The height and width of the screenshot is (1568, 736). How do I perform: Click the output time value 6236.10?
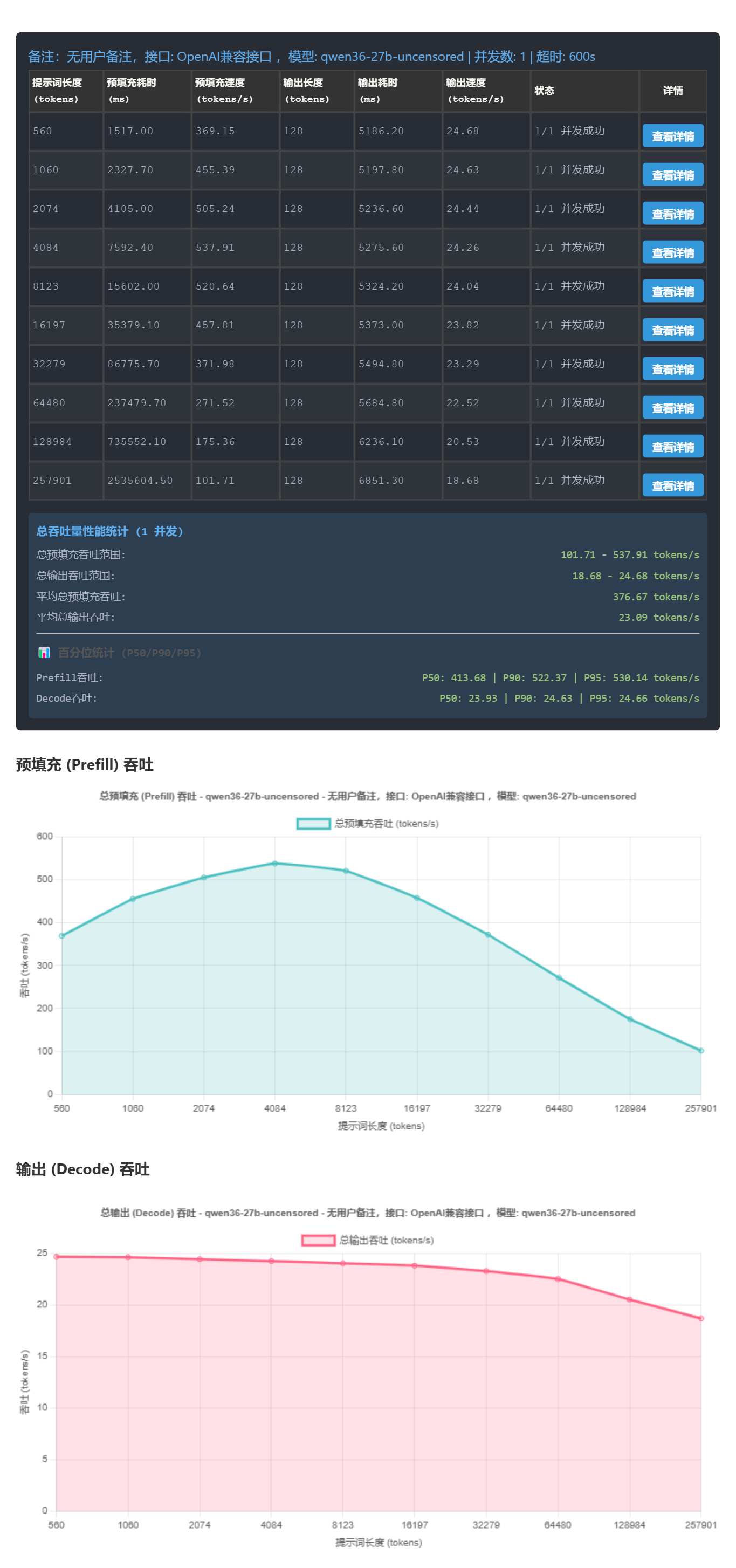381,441
